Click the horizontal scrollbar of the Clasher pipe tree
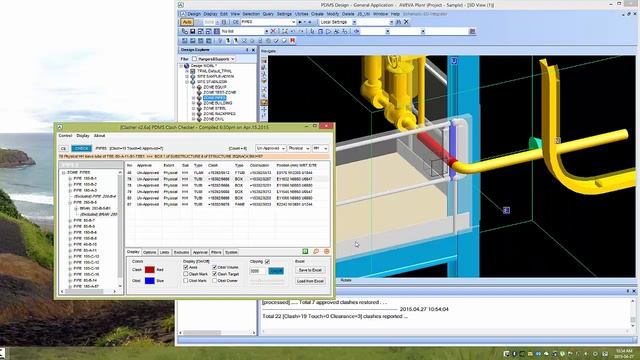Image resolution: width=640 pixels, height=360 pixels. tap(88, 291)
